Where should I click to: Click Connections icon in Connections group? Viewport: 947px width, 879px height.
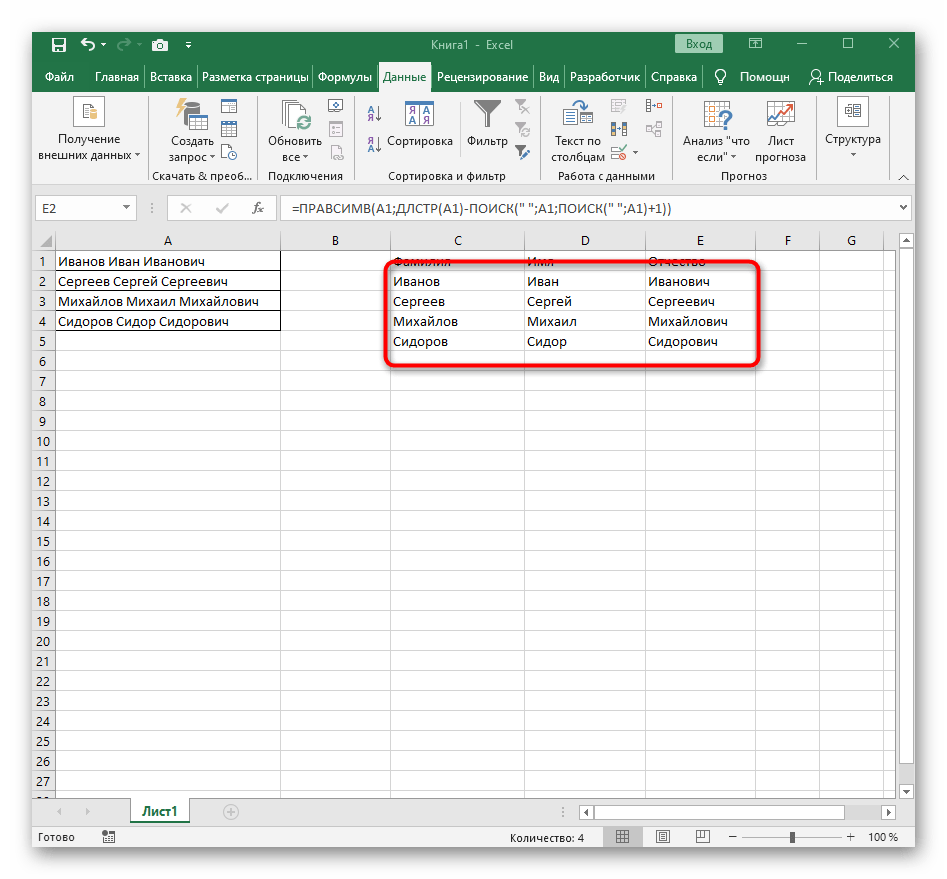[335, 106]
